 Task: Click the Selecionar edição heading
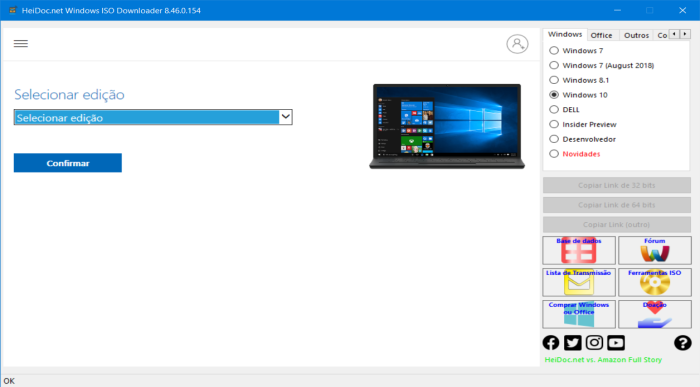69,95
